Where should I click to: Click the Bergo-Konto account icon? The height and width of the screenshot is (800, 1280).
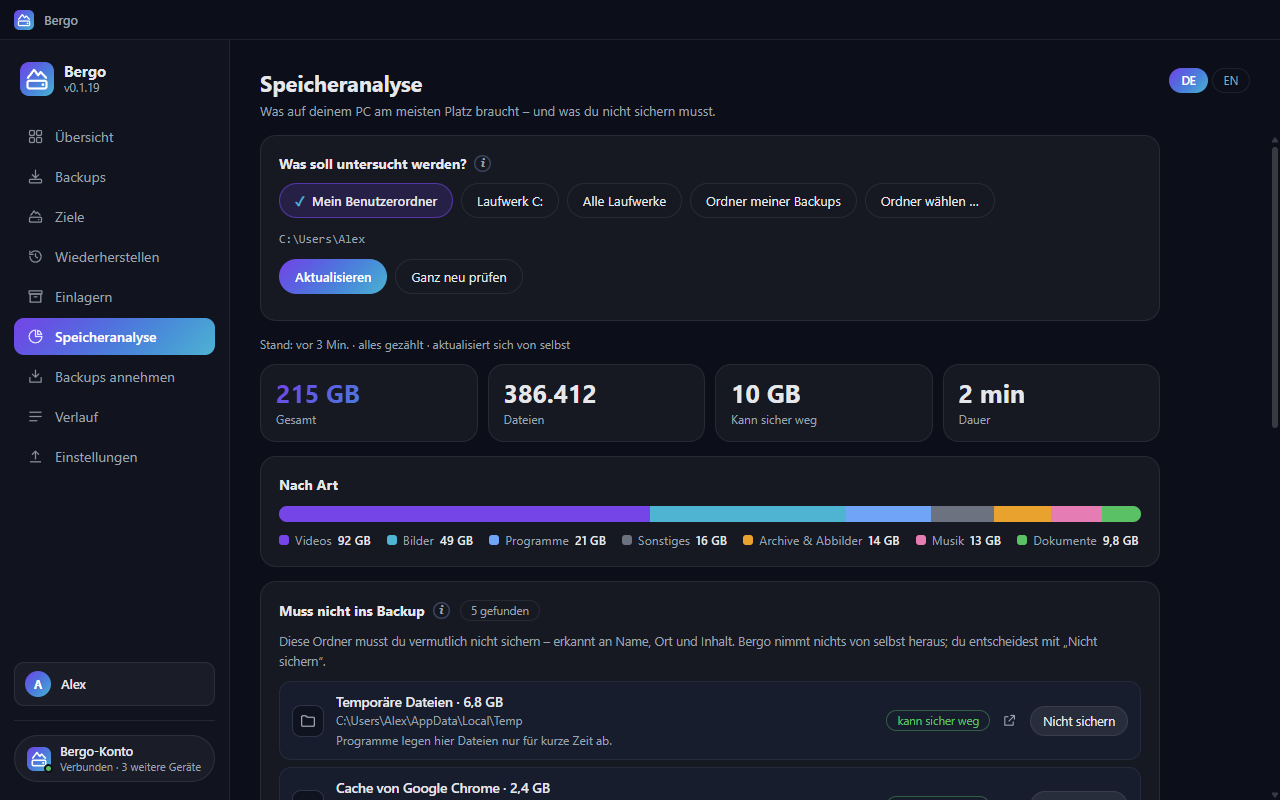tap(39, 759)
